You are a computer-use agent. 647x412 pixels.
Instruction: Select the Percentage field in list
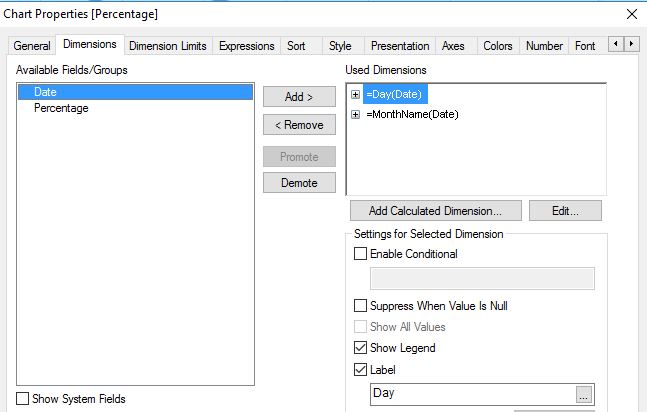(61, 108)
